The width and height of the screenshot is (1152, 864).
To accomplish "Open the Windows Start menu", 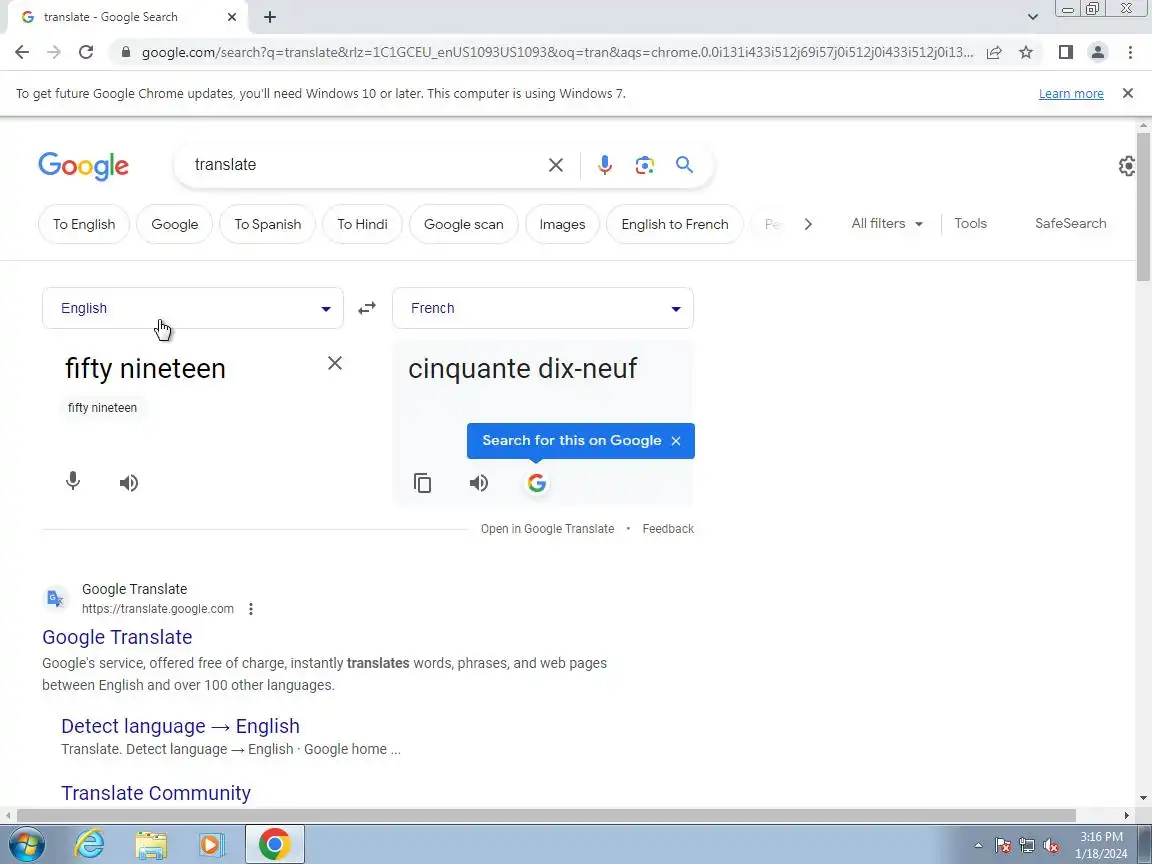I will (x=26, y=845).
